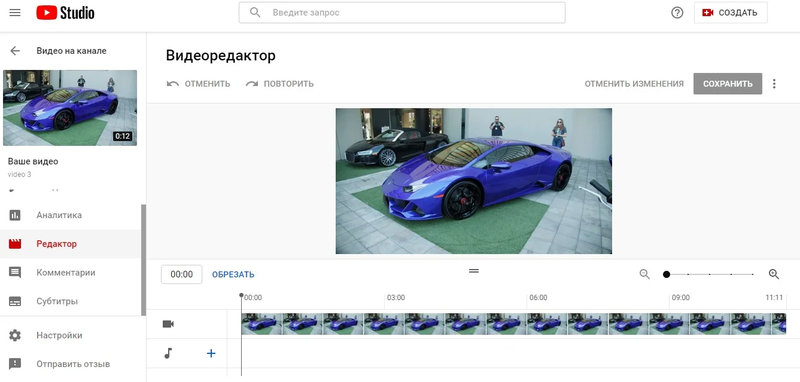Click the ПОВТОРИТЬ redo text
This screenshot has height=382, width=800.
(289, 84)
